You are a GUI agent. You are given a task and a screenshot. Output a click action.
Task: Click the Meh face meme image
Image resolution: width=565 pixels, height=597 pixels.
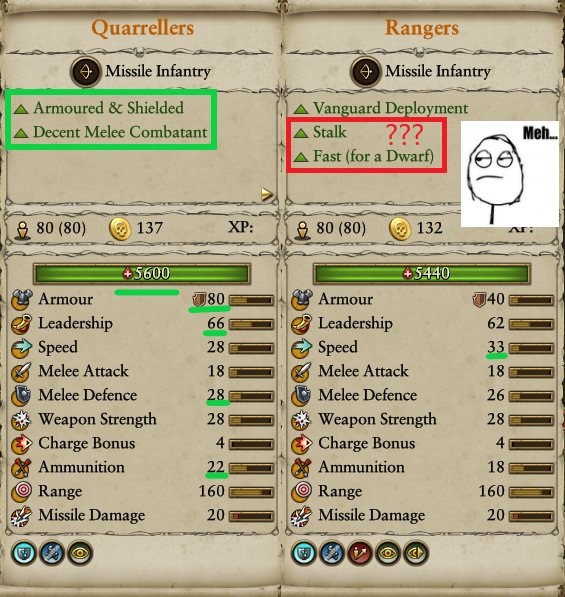click(510, 174)
